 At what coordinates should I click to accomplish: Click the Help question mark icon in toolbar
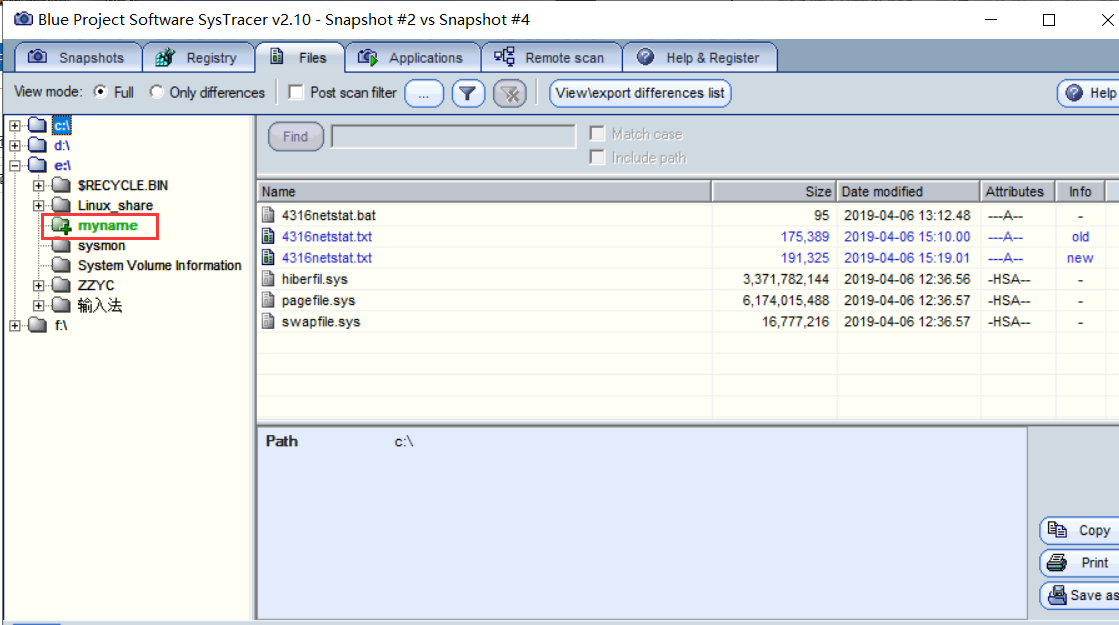(x=1074, y=93)
